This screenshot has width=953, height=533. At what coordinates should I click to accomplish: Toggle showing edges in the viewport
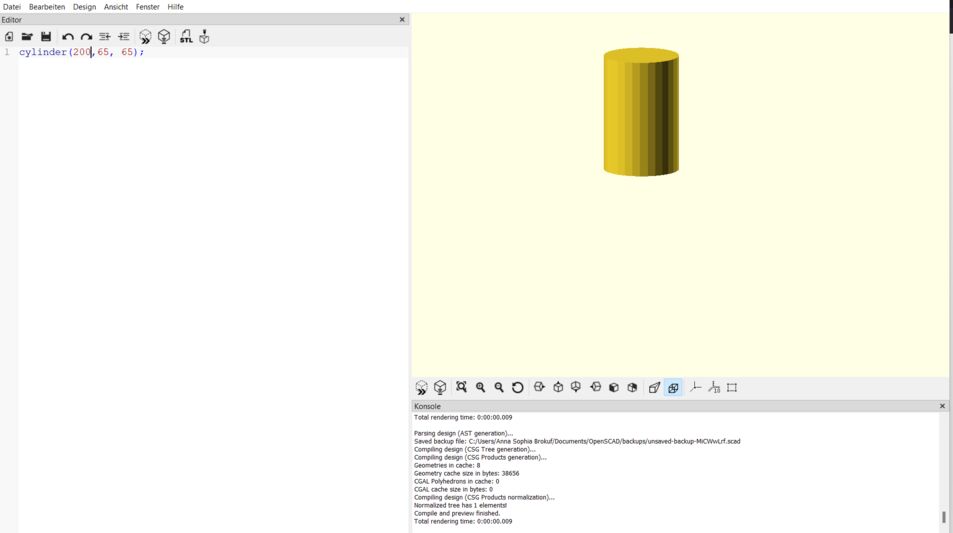[732, 387]
